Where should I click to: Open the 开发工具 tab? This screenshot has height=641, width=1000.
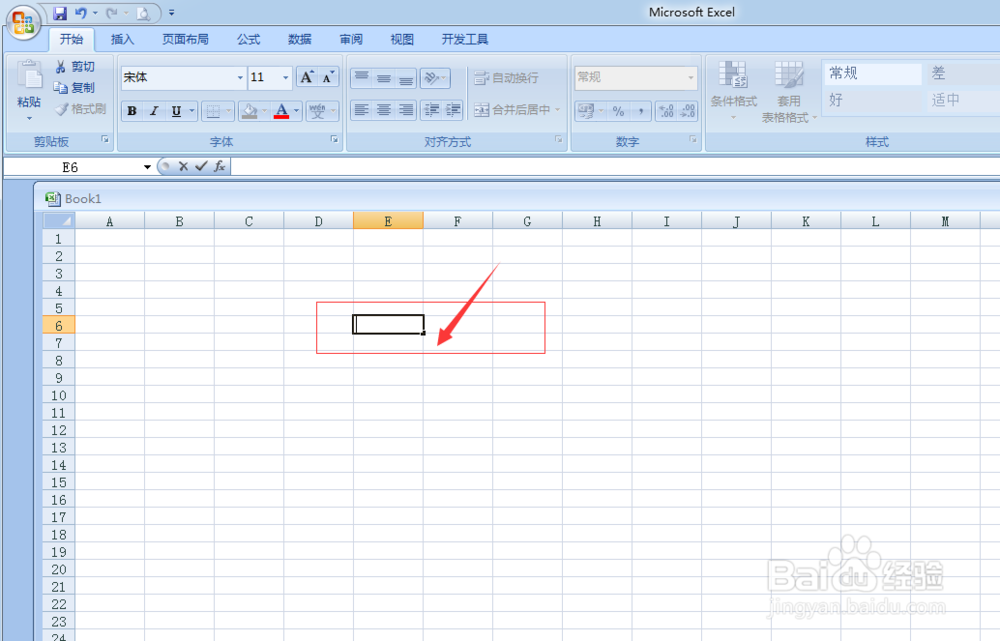465,40
